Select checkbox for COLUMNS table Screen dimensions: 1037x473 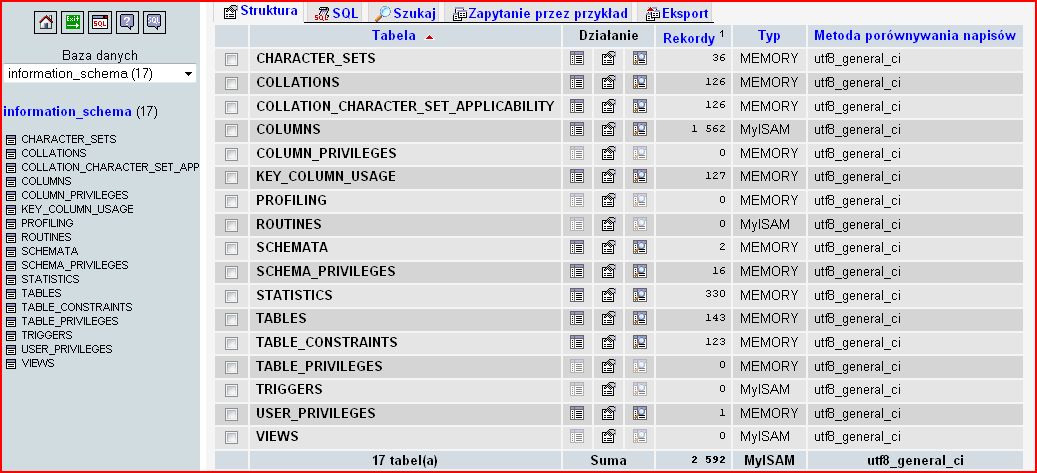coord(231,130)
